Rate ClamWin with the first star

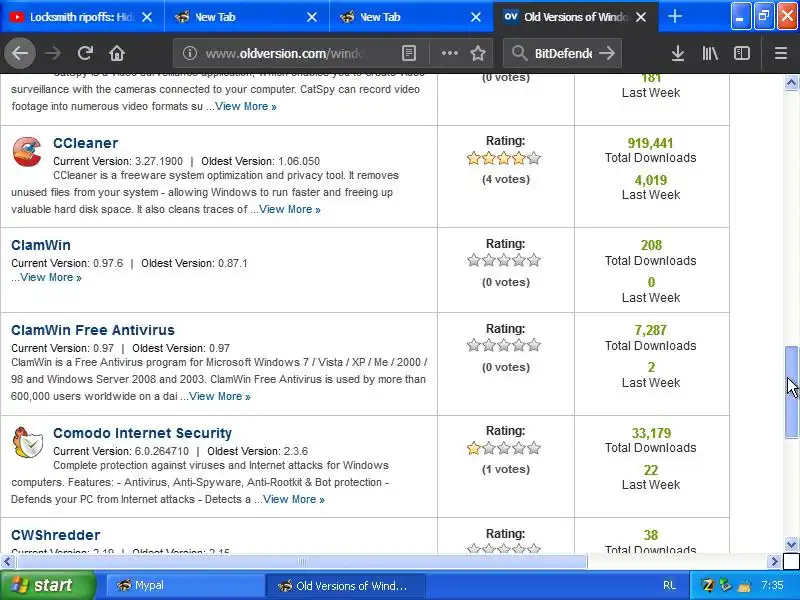click(x=474, y=260)
